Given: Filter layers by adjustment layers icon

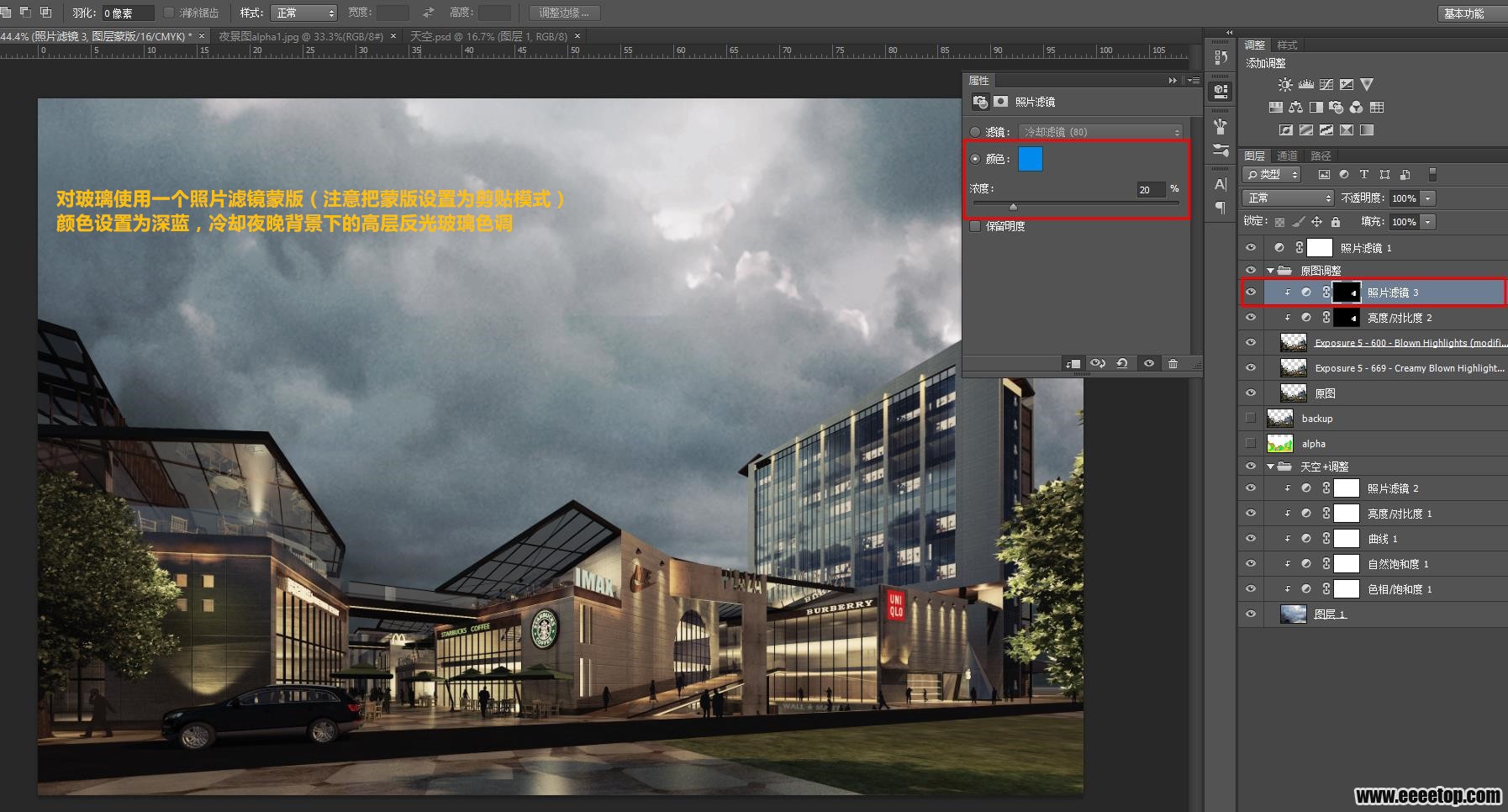Looking at the screenshot, I should 1344,174.
